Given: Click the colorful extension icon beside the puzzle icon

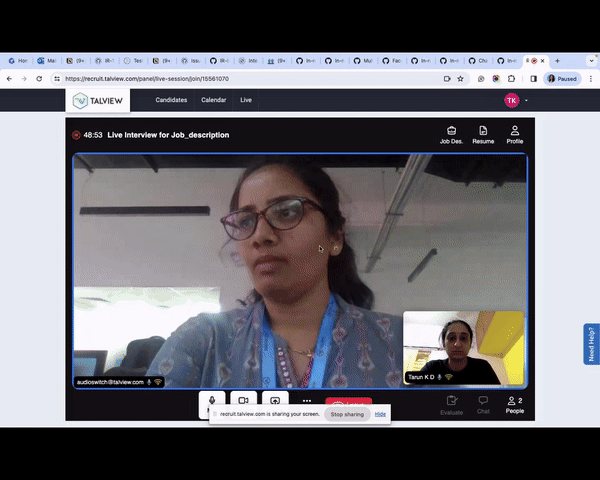Looking at the screenshot, I should coord(496,78).
